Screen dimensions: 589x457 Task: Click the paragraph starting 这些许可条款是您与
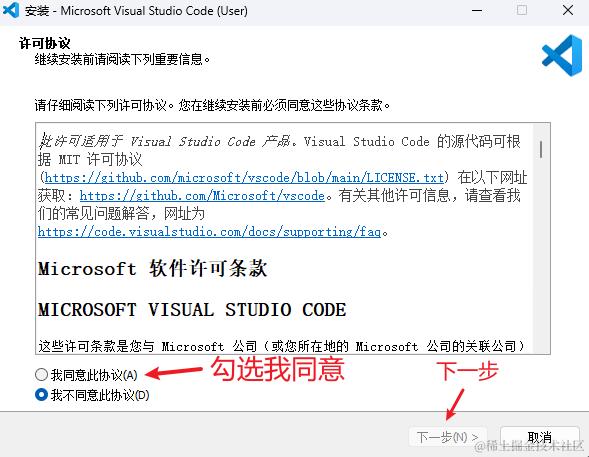(281, 346)
